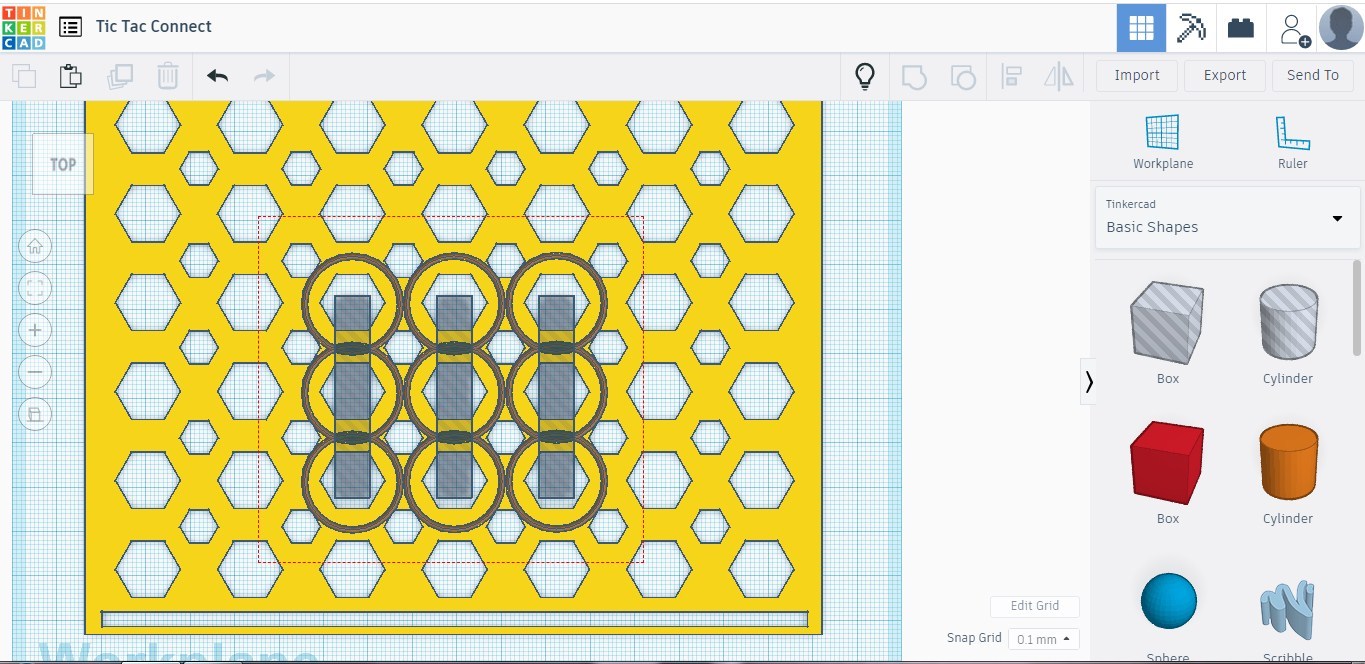Click the Delete trash icon
The width and height of the screenshot is (1365, 664).
168,76
